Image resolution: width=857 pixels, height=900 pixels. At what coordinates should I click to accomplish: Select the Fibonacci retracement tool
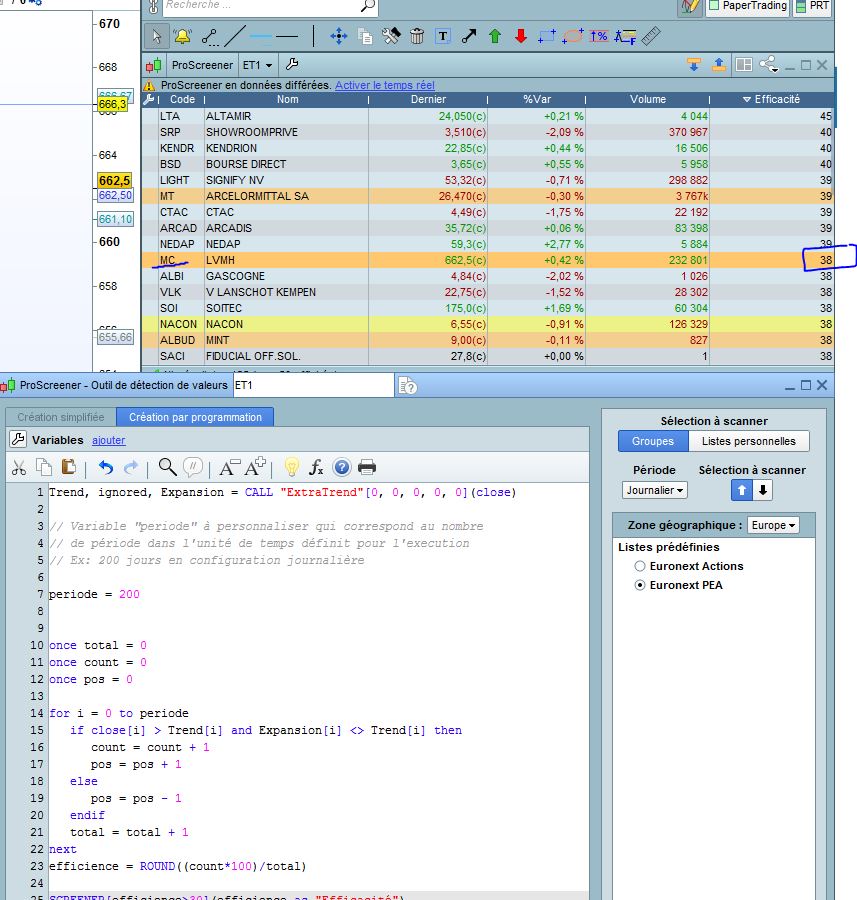click(x=625, y=37)
